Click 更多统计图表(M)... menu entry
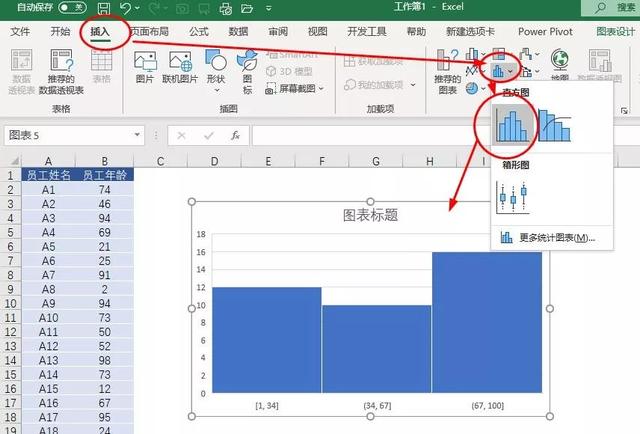 552,238
